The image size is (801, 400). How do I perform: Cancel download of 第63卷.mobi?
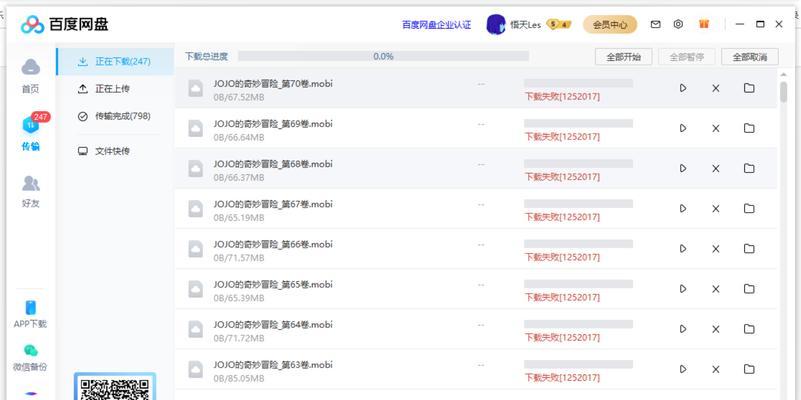click(716, 369)
